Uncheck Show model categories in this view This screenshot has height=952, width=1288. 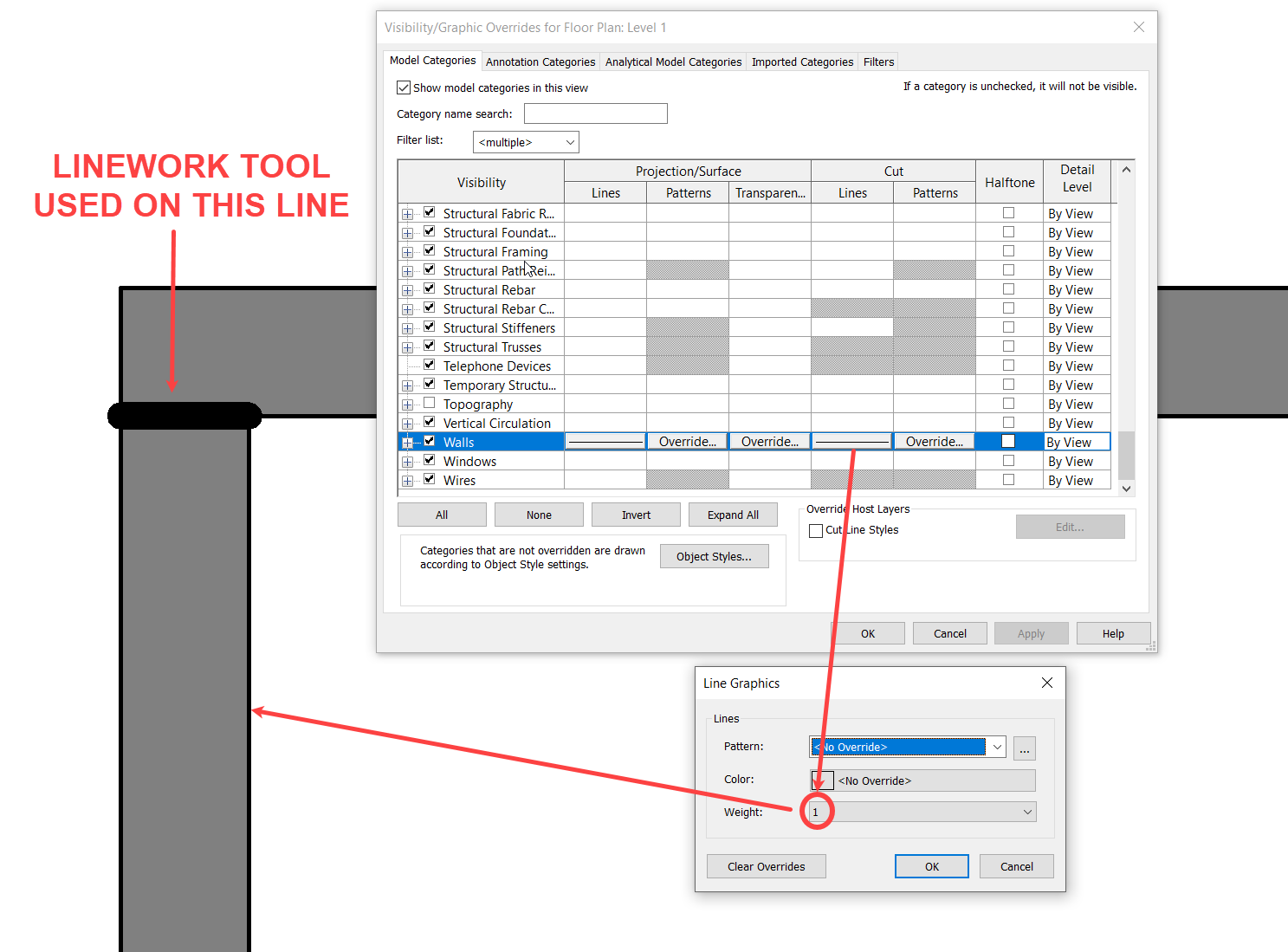[404, 87]
